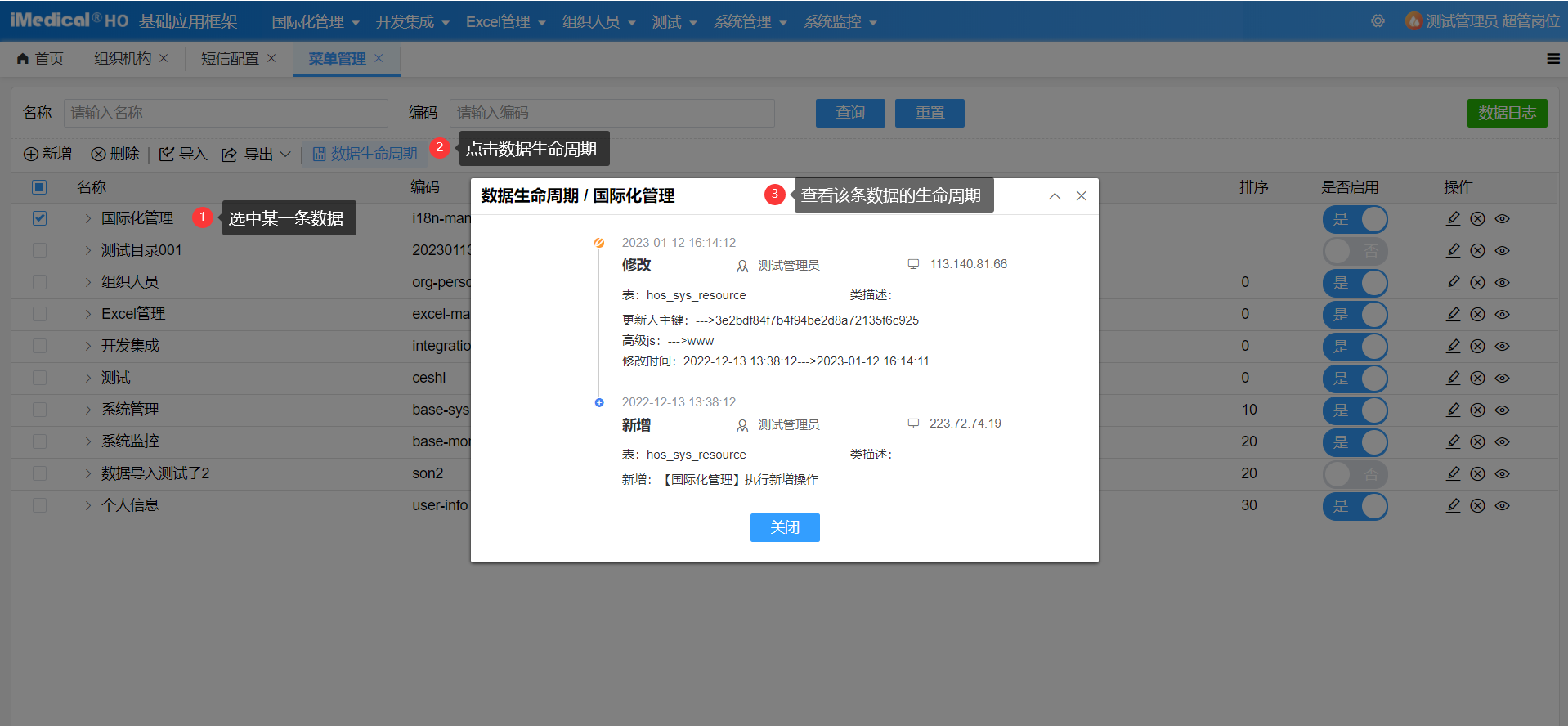This screenshot has width=1568, height=726.
Task: Click the edit pencil for 国际化管理 row
Action: (1453, 218)
